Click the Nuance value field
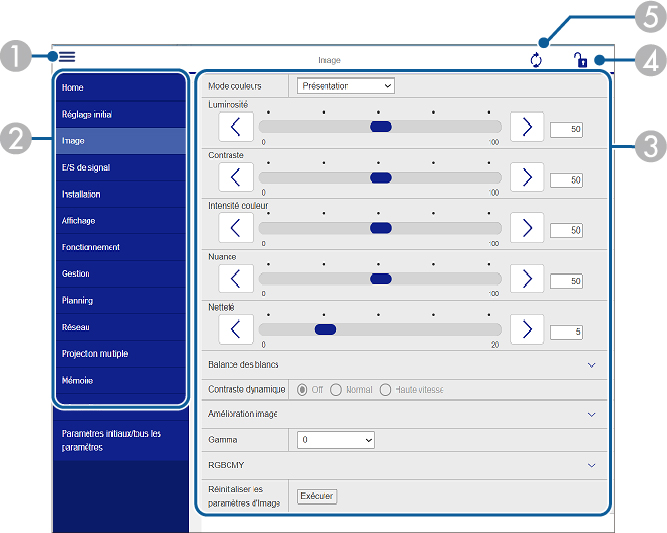Screen dimensions: 667x533 pyautogui.click(x=566, y=281)
